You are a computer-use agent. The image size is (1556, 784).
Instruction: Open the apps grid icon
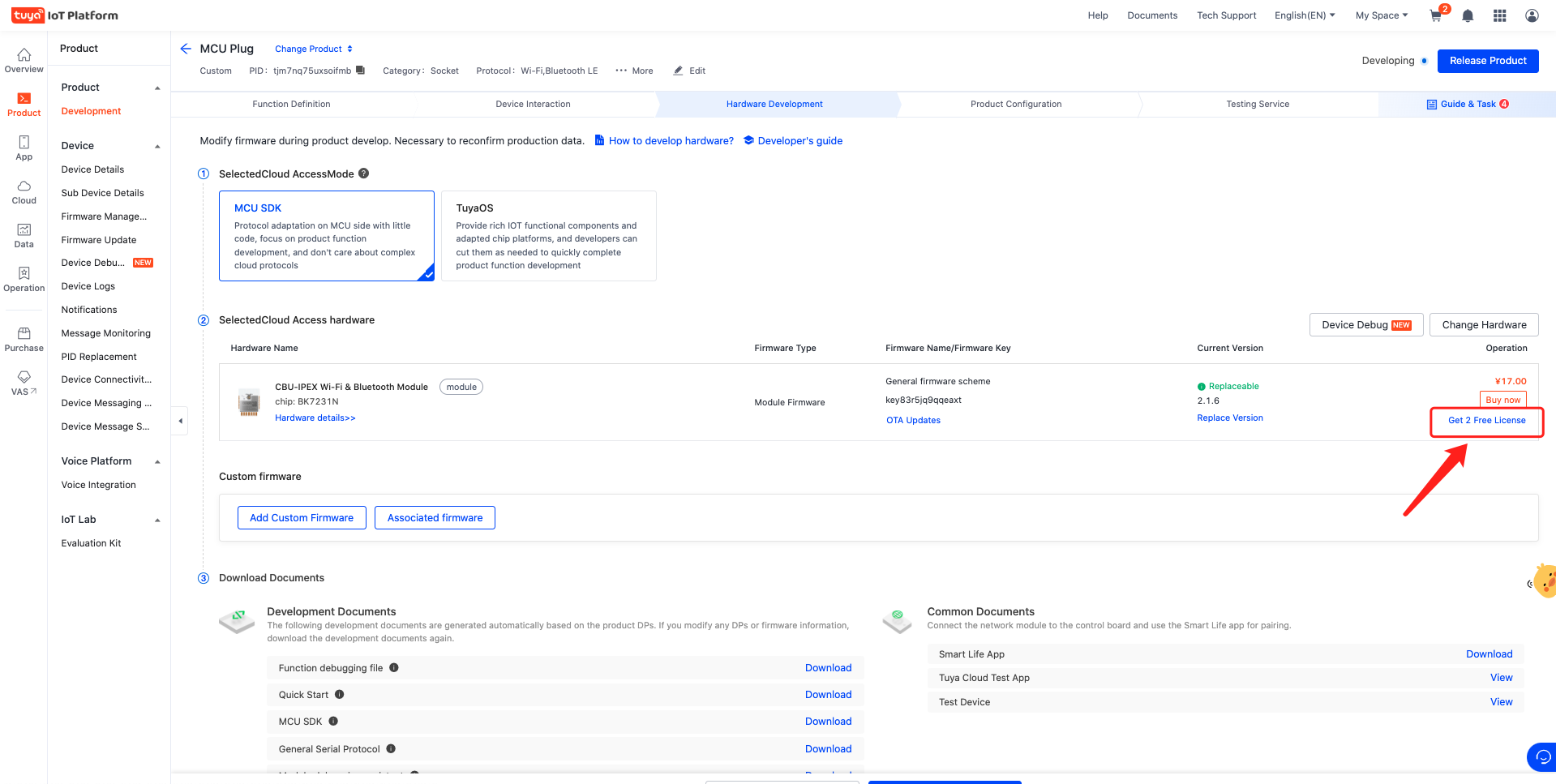pyautogui.click(x=1499, y=15)
